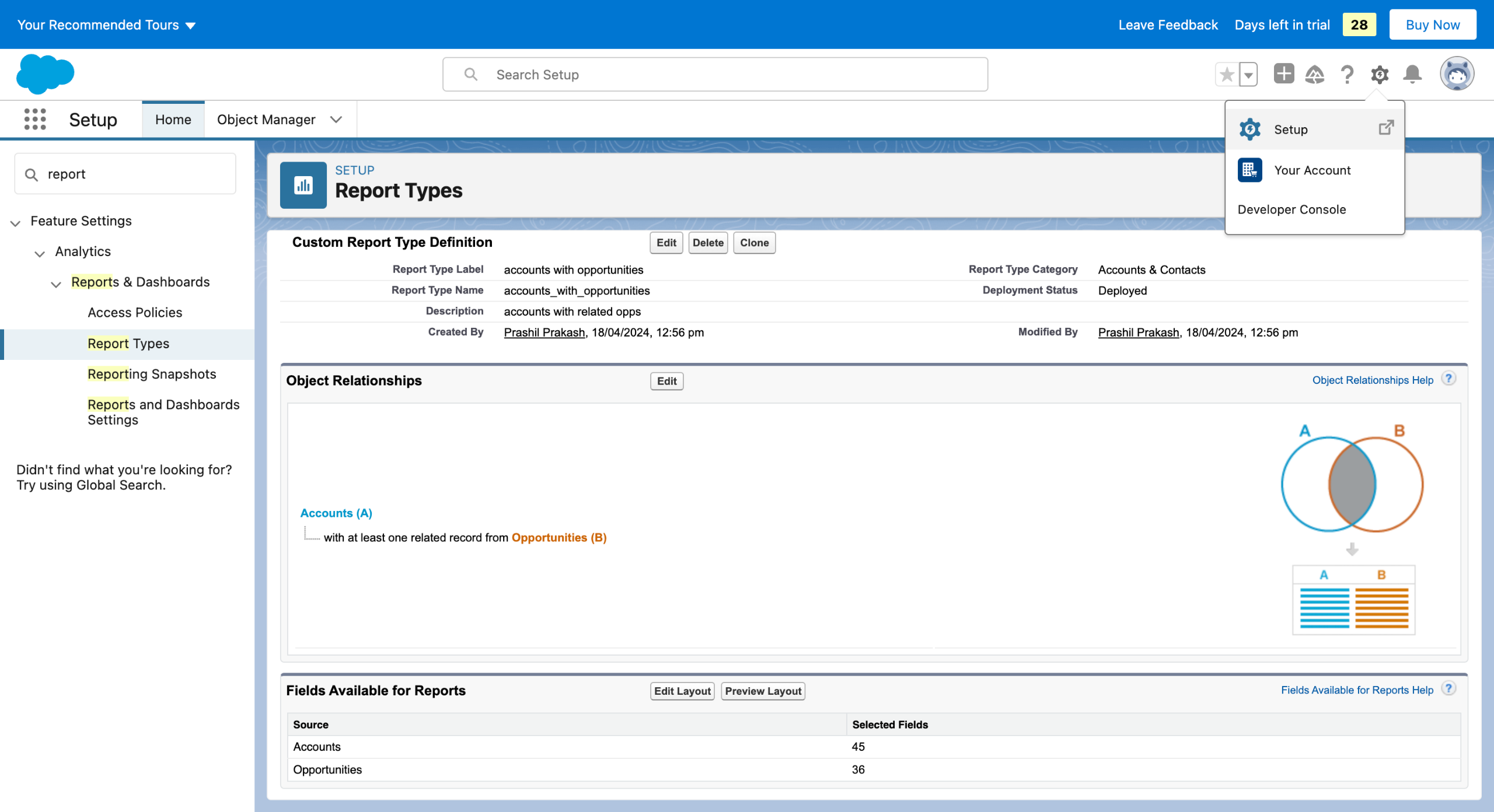Screen dimensions: 1494x812
Task: Open the Global Actions plus icon
Action: pos(1283,73)
